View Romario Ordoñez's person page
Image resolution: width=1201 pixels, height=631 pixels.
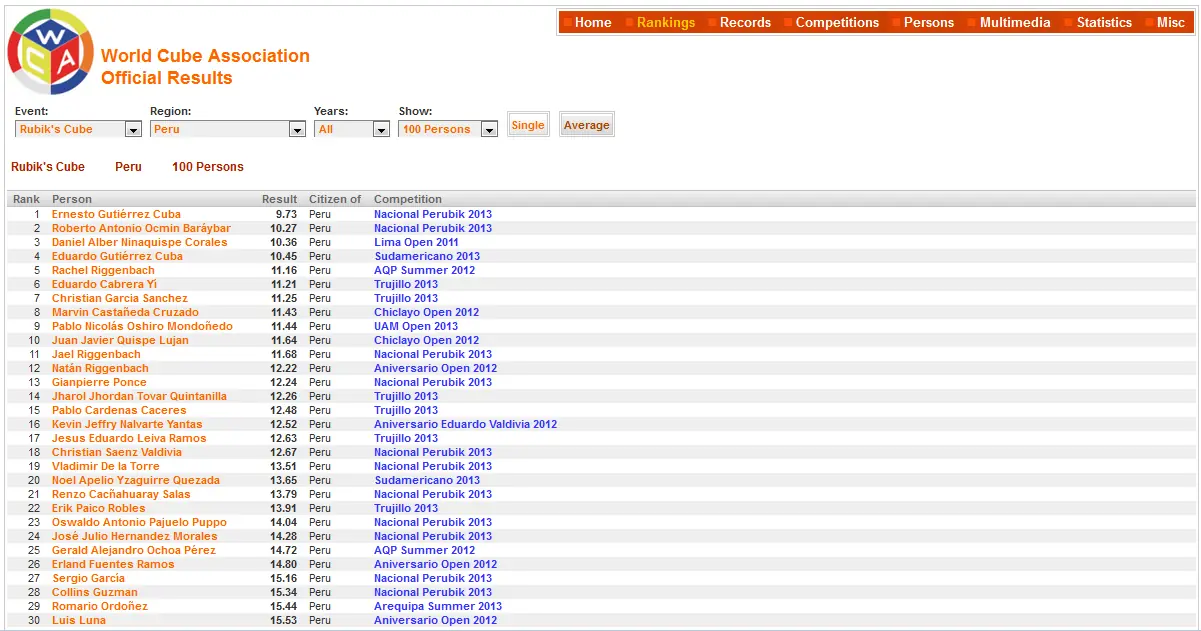[100, 606]
